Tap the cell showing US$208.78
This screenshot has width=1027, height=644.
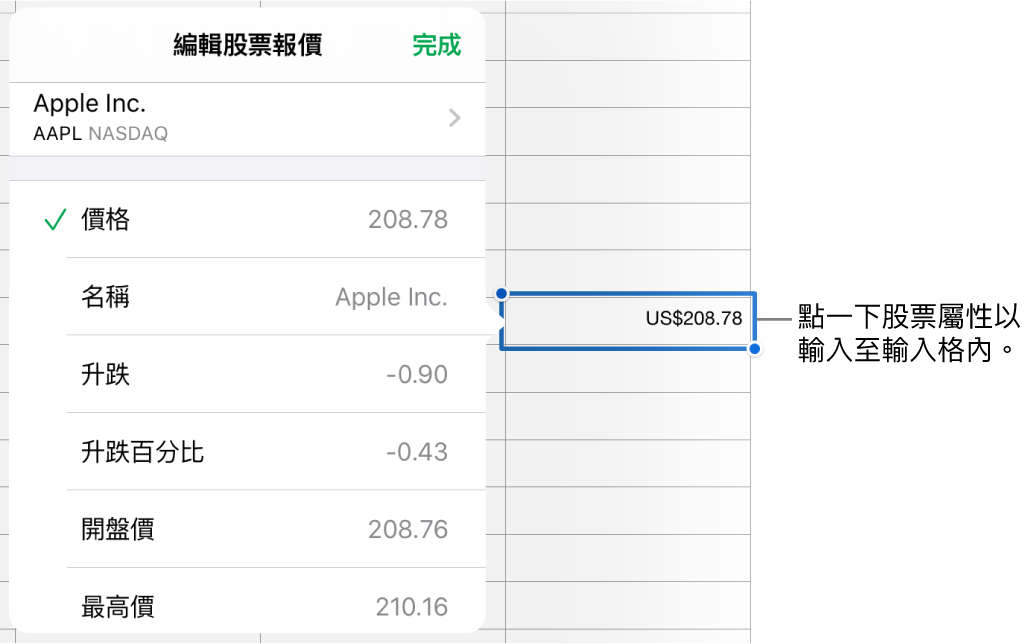click(x=628, y=319)
